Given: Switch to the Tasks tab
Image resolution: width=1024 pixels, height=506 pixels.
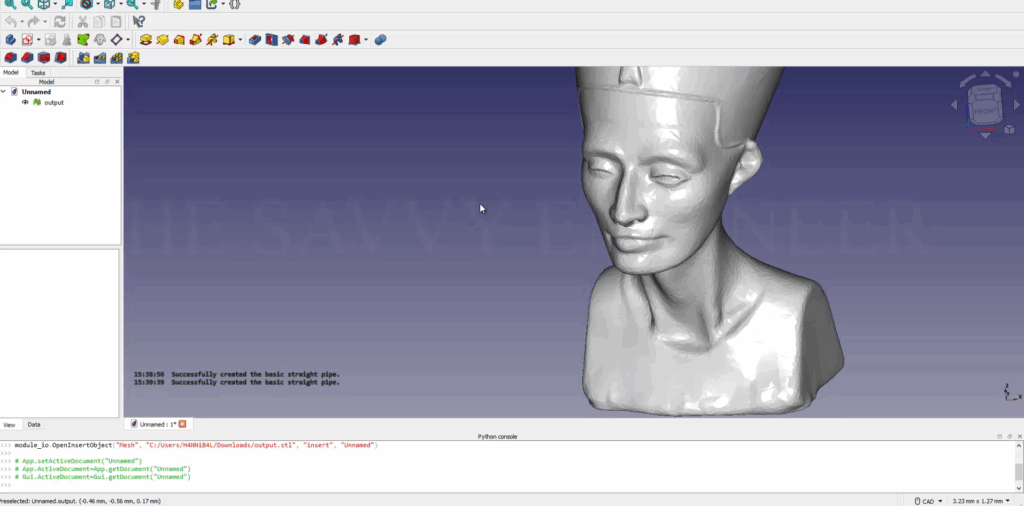Looking at the screenshot, I should pyautogui.click(x=38, y=73).
